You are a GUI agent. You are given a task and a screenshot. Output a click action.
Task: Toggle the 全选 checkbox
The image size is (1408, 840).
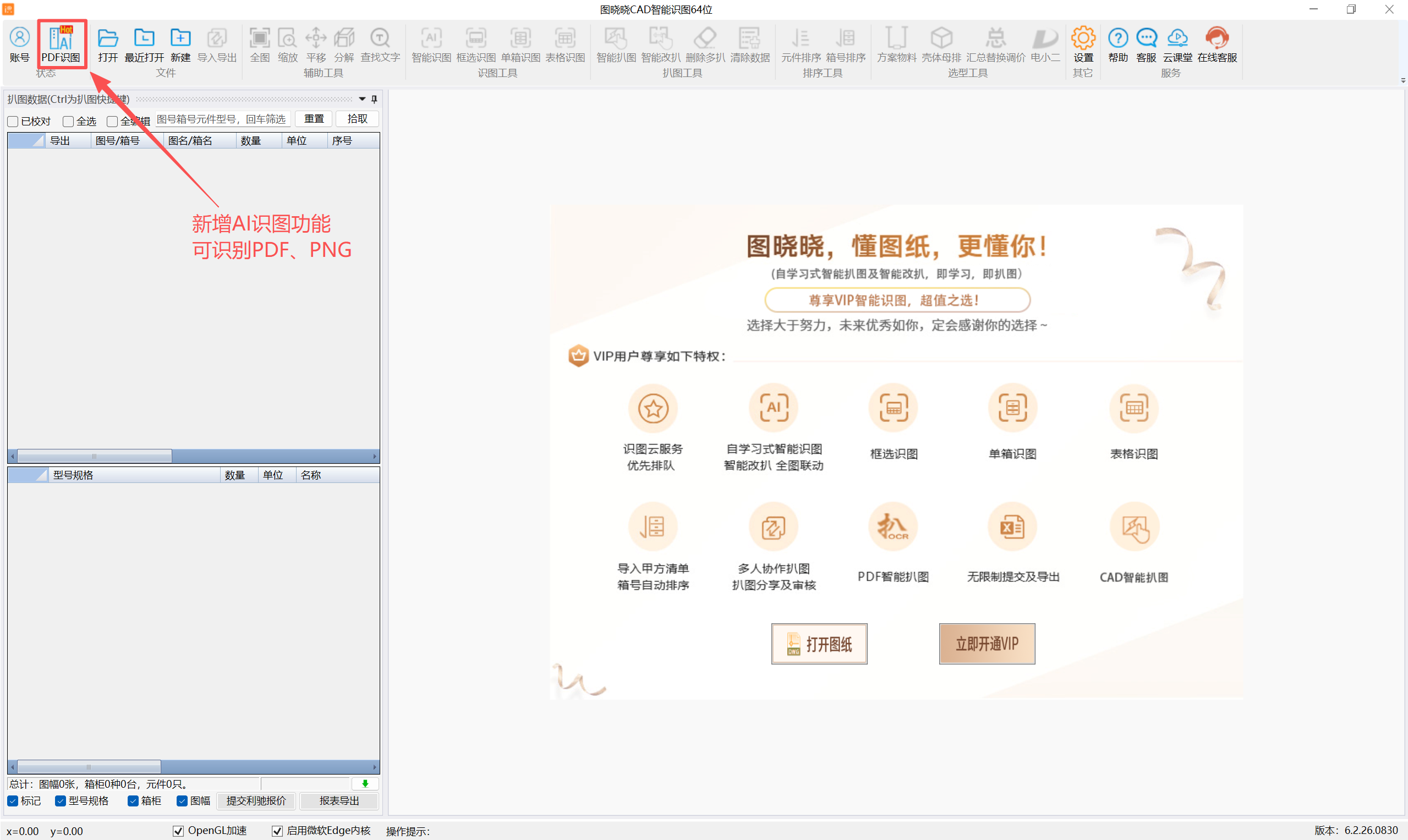[x=68, y=121]
